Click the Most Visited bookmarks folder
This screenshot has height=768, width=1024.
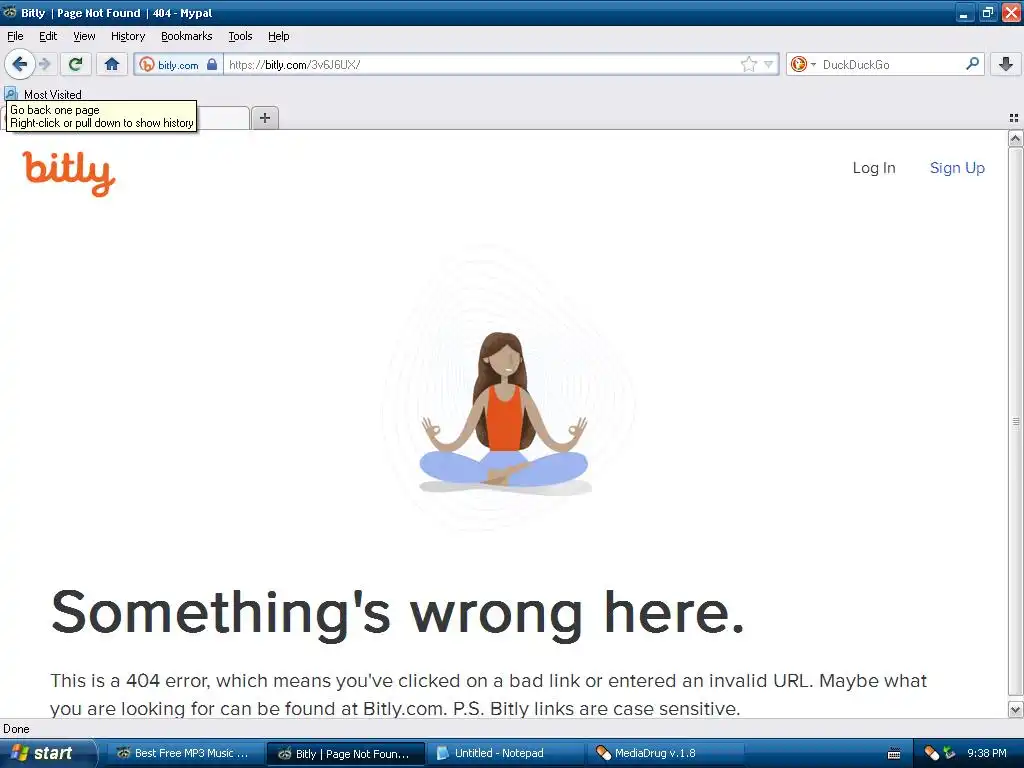point(43,94)
